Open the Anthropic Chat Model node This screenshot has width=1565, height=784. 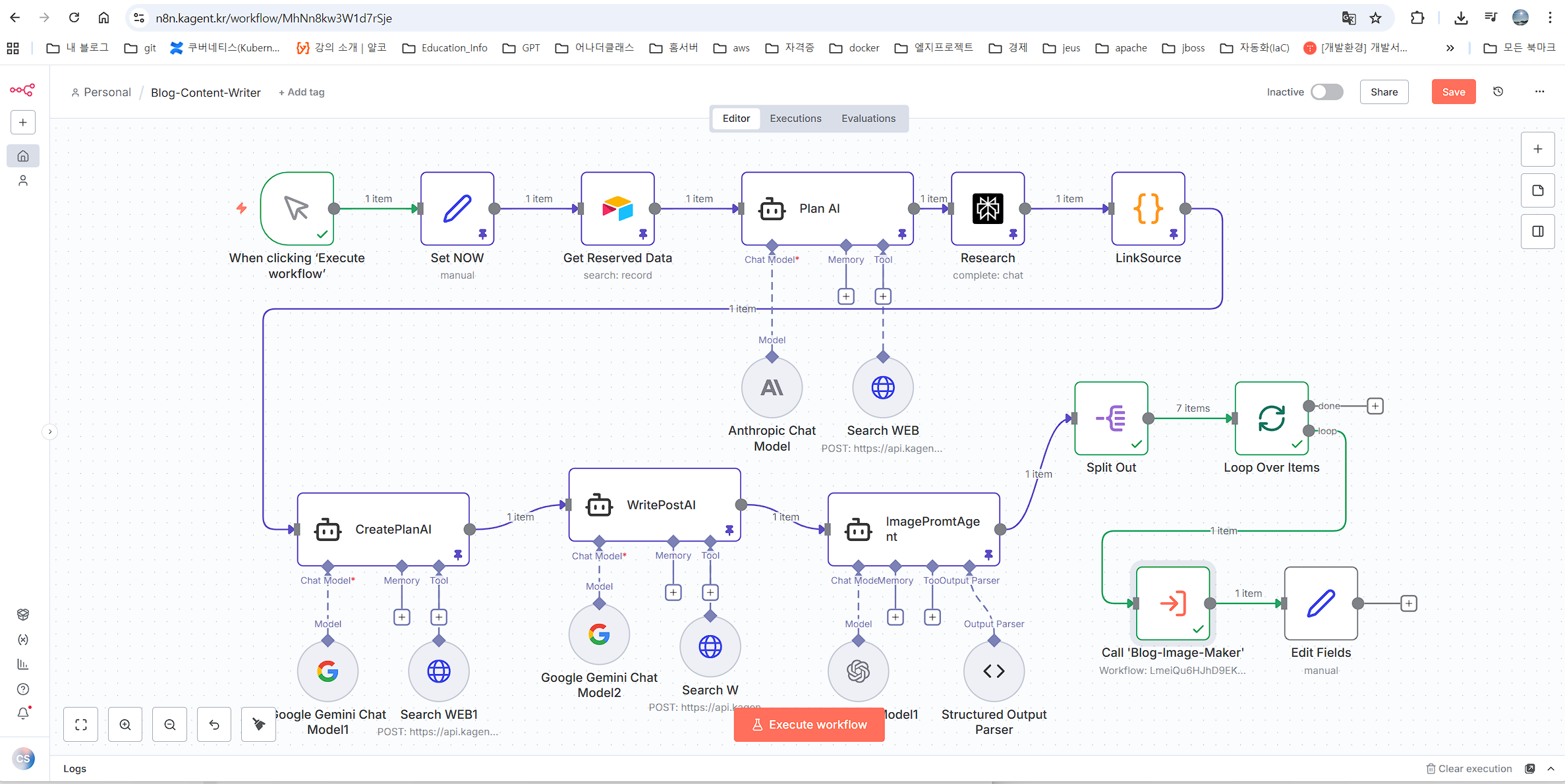pyautogui.click(x=772, y=387)
